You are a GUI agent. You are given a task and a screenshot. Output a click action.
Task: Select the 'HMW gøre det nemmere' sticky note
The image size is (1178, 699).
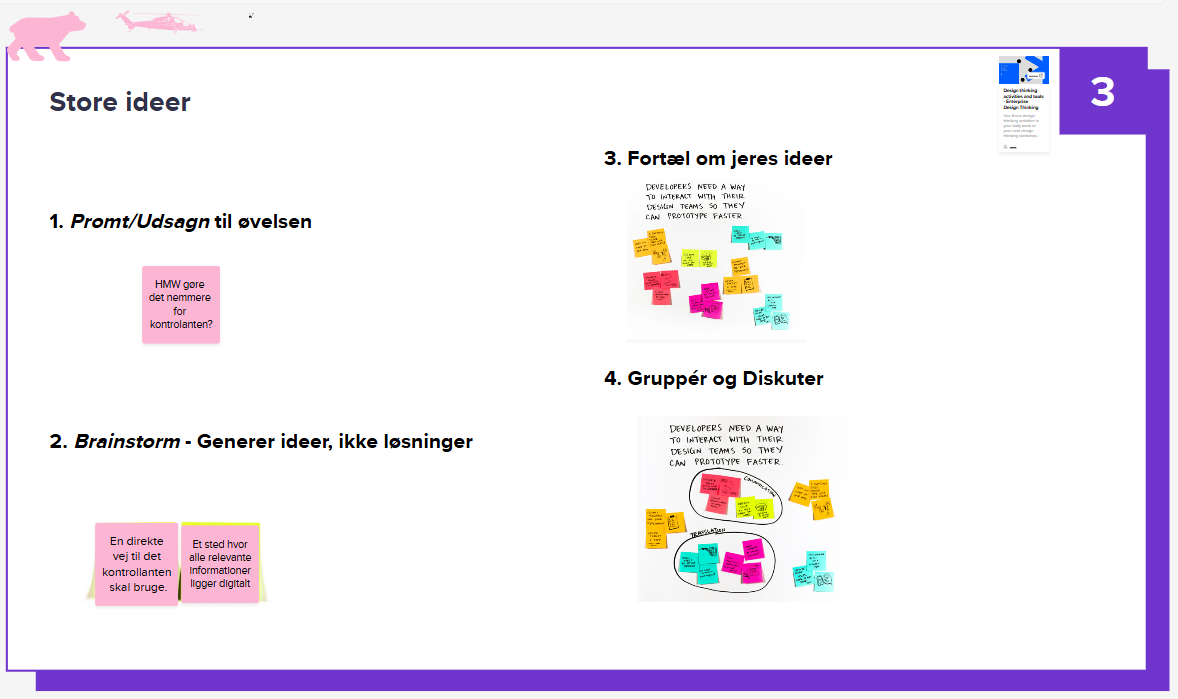181,304
